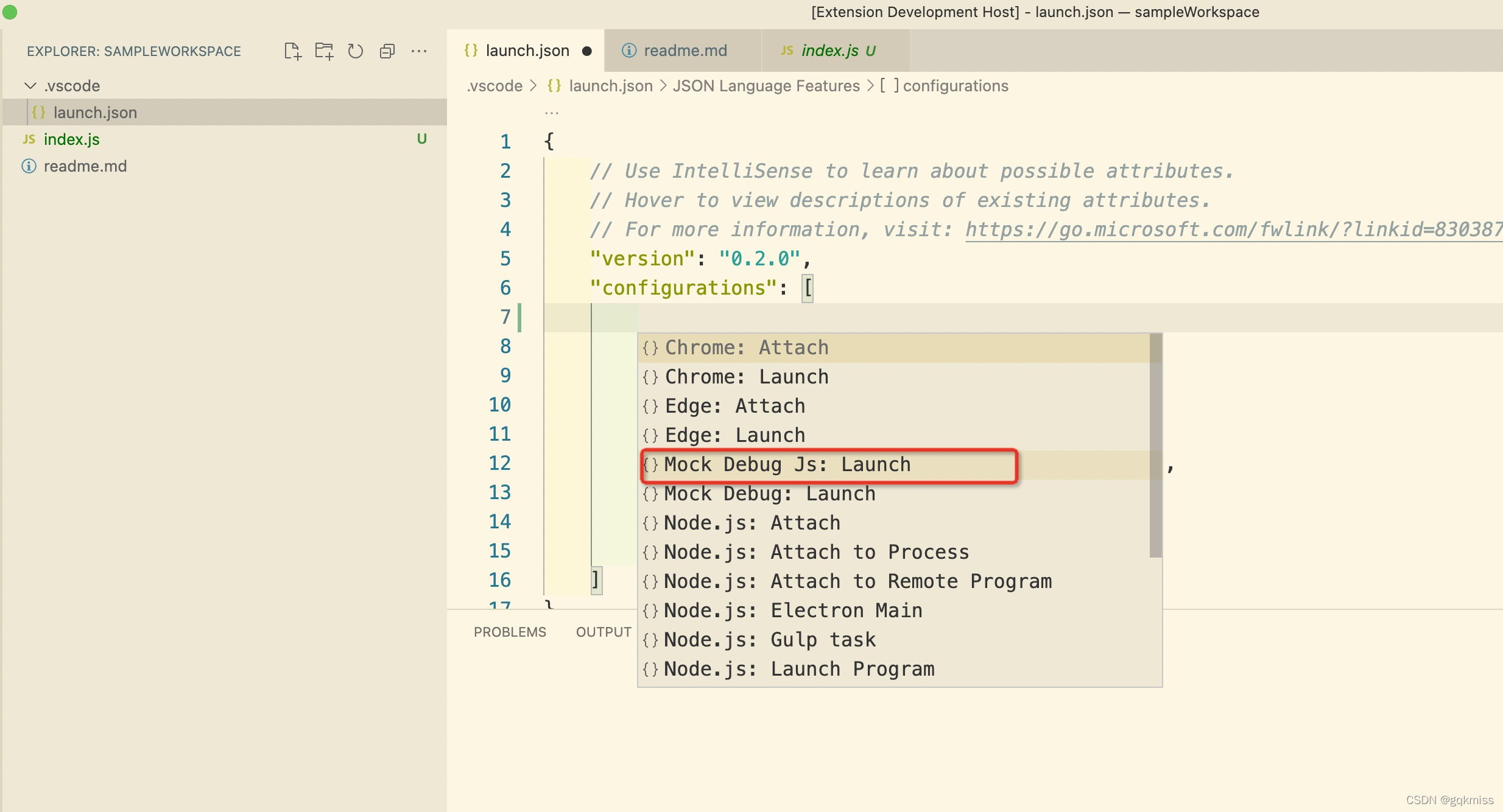The width and height of the screenshot is (1503, 812).
Task: Click the snippet icon beside Node.js: Gulp task
Action: point(650,640)
